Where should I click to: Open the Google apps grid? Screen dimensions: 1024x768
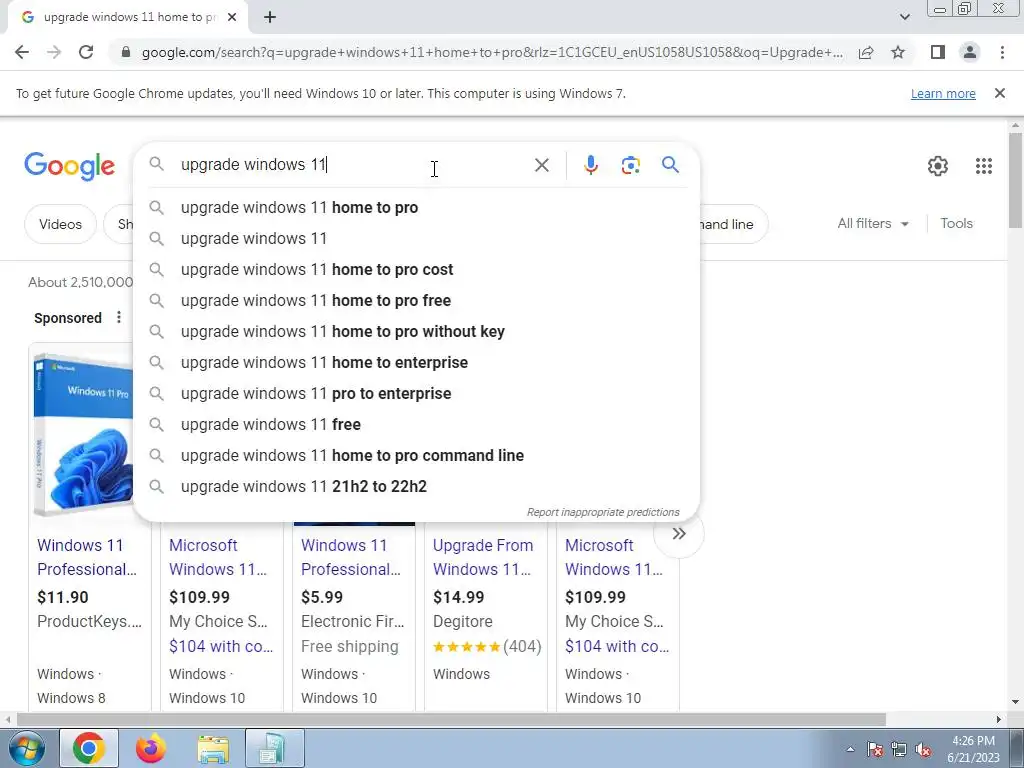click(x=984, y=166)
